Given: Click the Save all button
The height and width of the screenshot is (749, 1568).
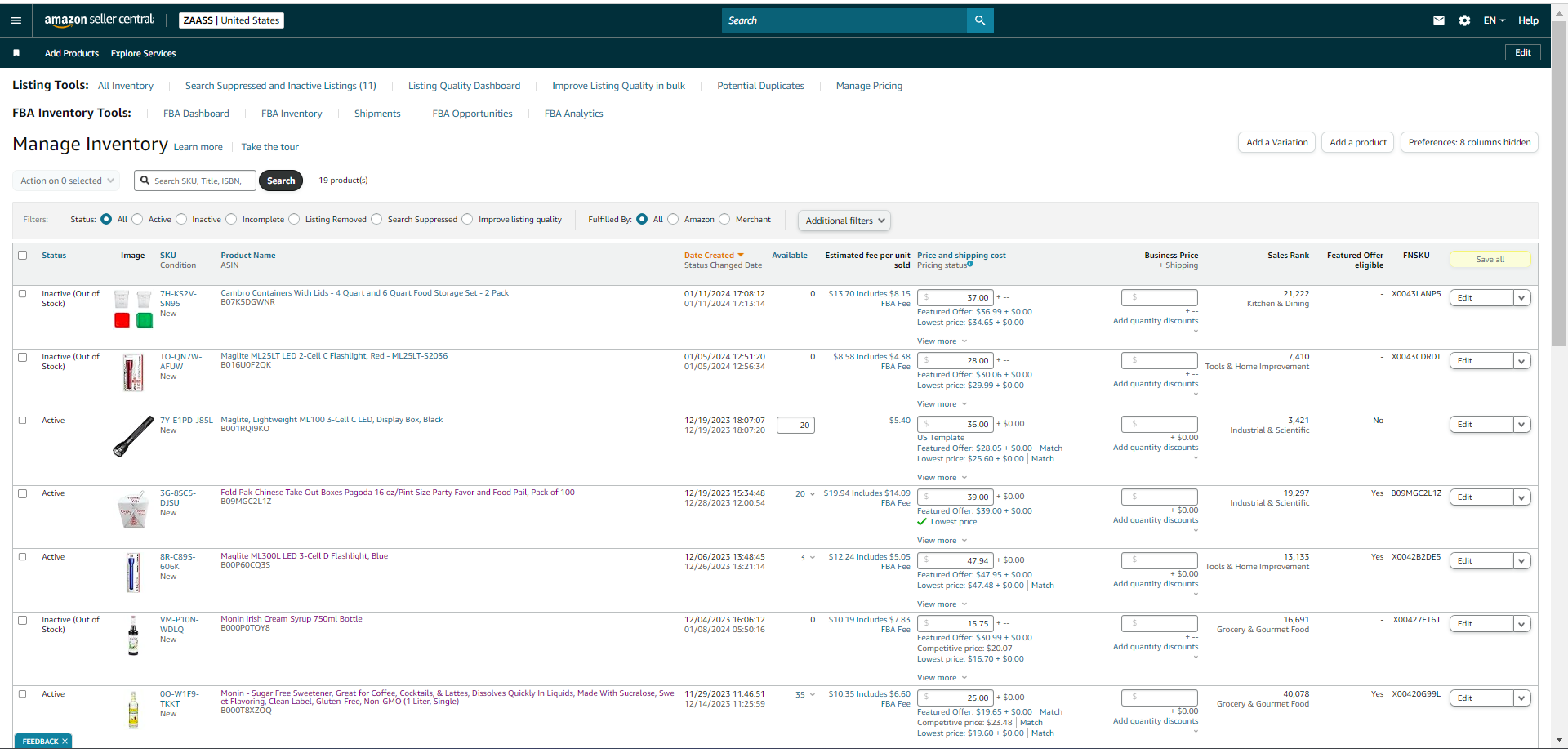Looking at the screenshot, I should click(1490, 260).
